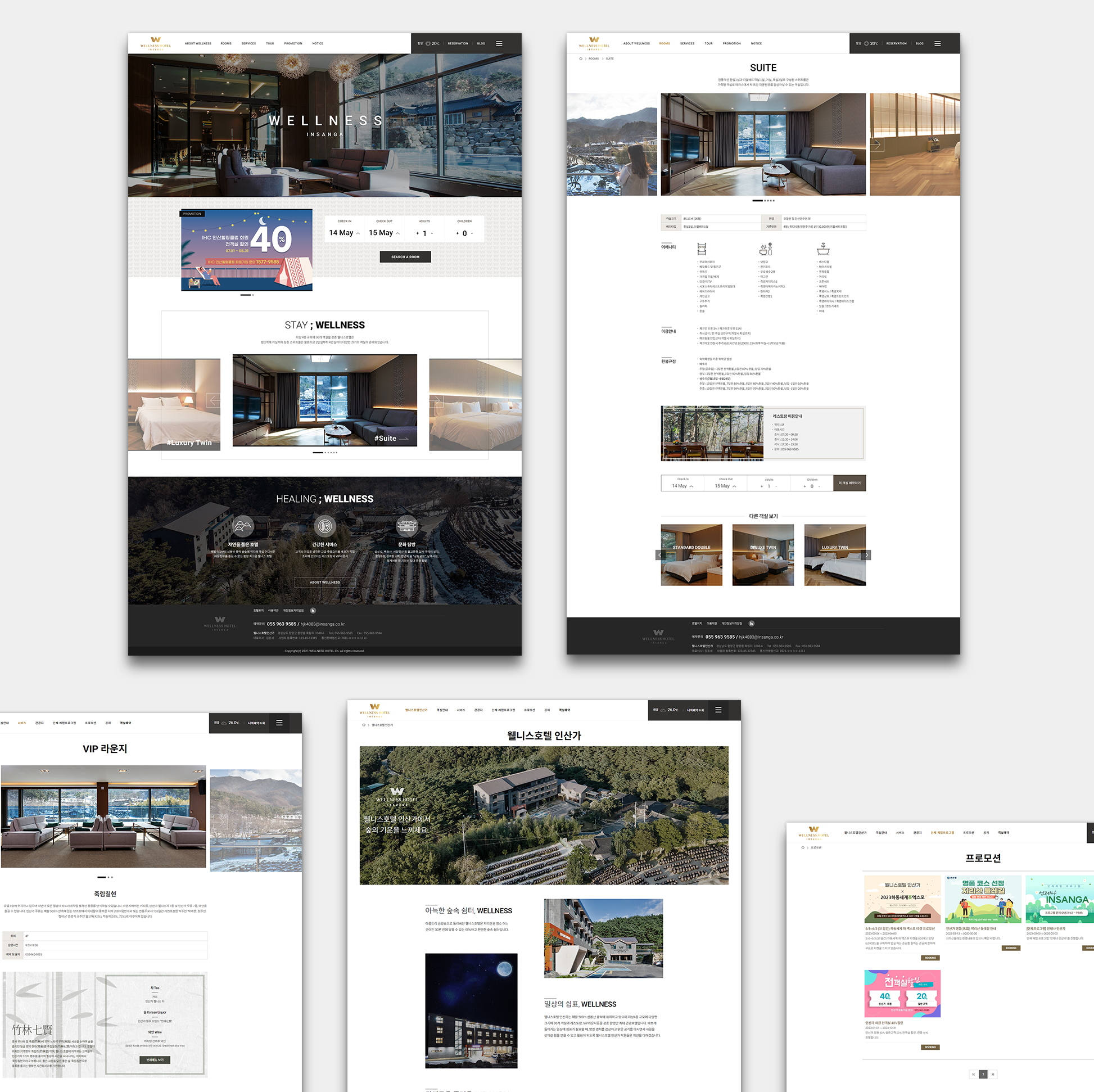Click promotion banner pagination indicator on home page

(247, 295)
